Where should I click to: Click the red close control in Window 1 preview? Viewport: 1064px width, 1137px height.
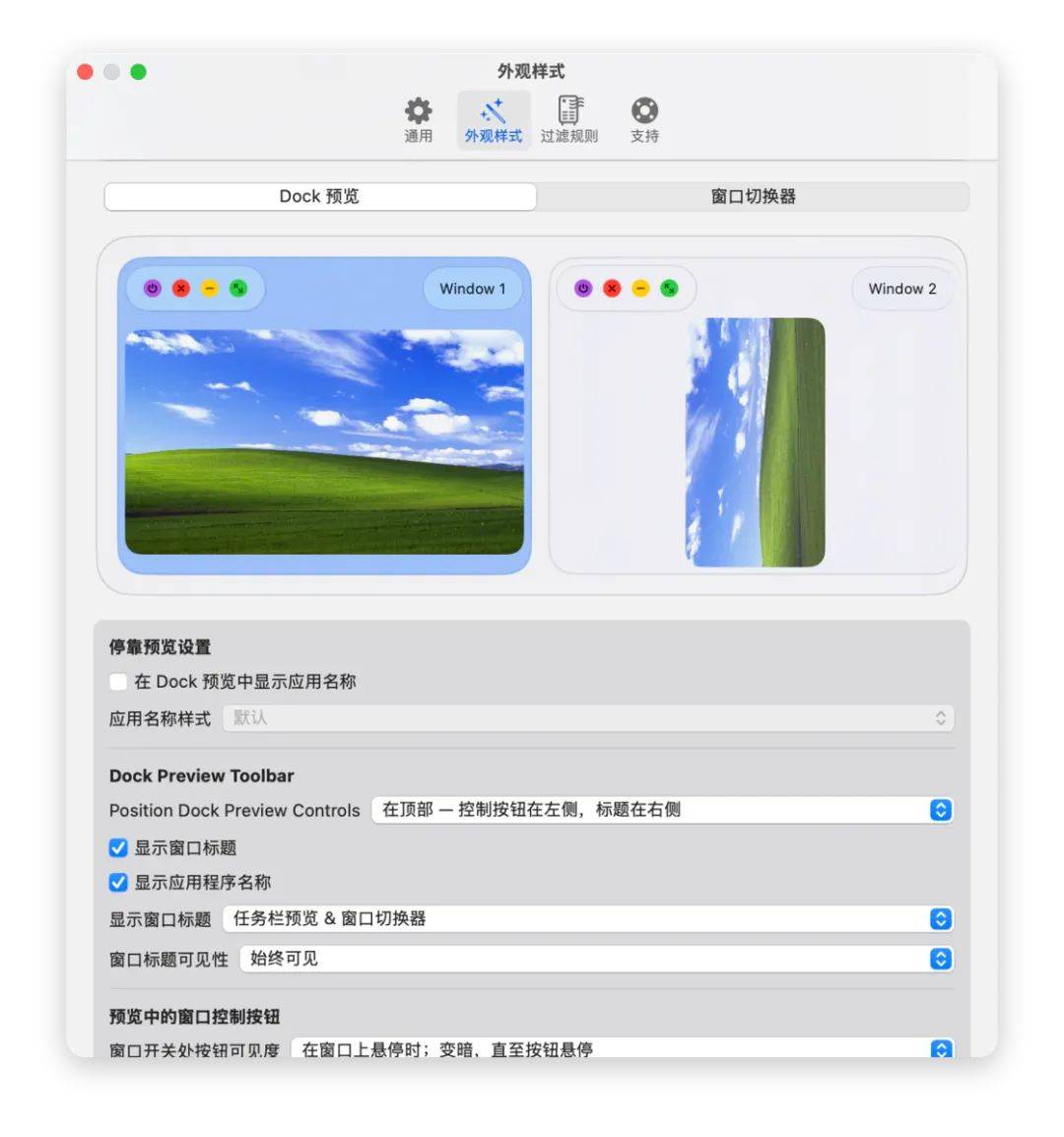181,289
